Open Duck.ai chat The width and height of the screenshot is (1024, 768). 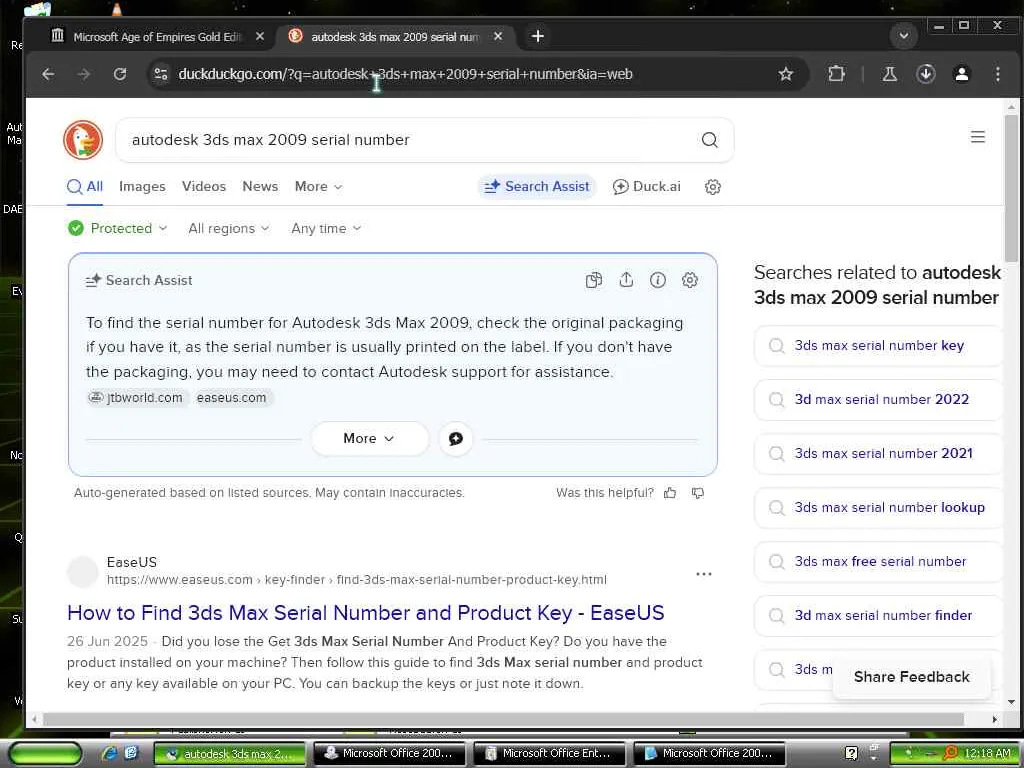coord(647,187)
